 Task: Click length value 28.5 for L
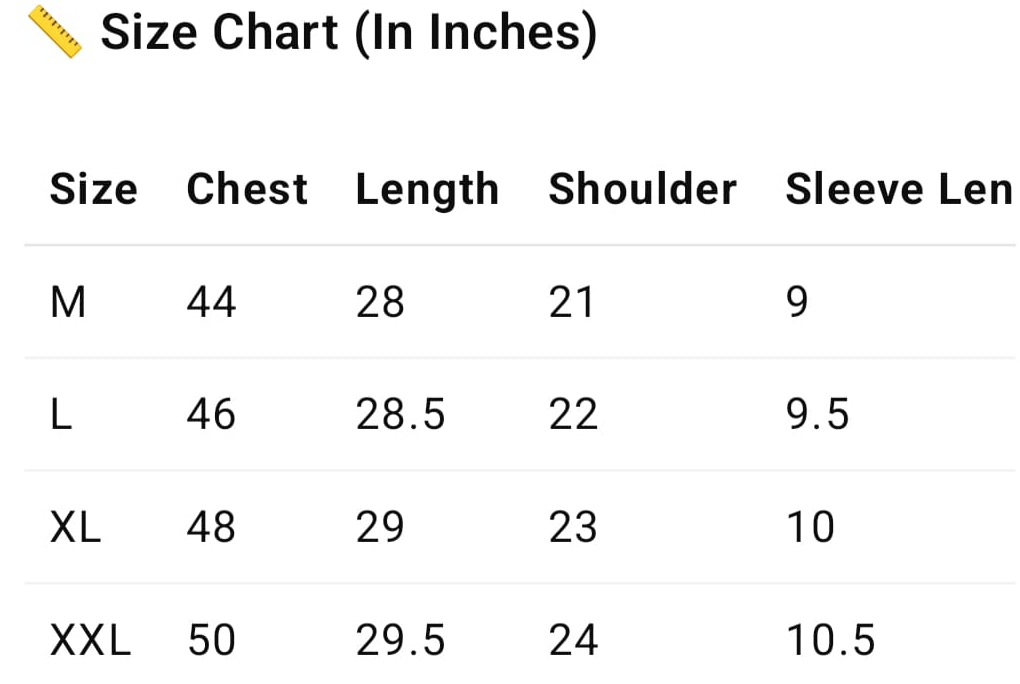pyautogui.click(x=400, y=414)
